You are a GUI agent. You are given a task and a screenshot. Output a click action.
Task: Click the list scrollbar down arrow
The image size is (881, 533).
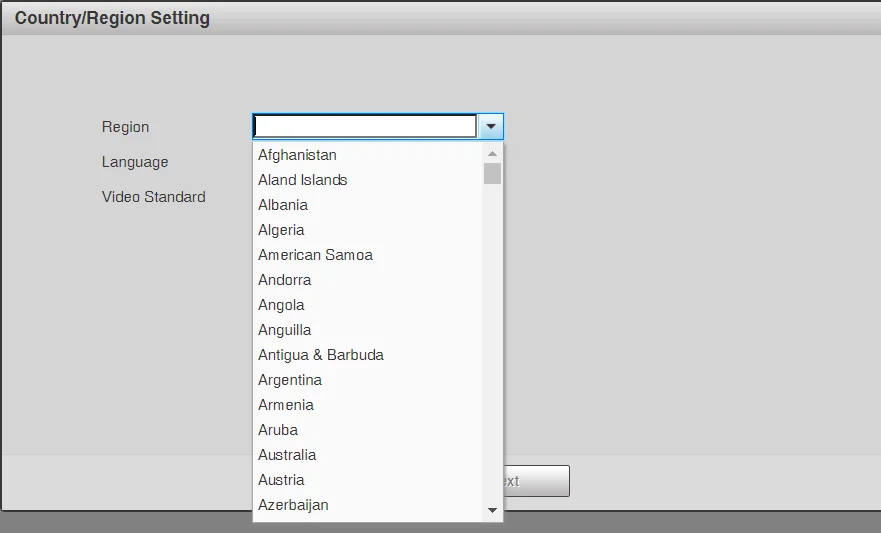tap(492, 510)
